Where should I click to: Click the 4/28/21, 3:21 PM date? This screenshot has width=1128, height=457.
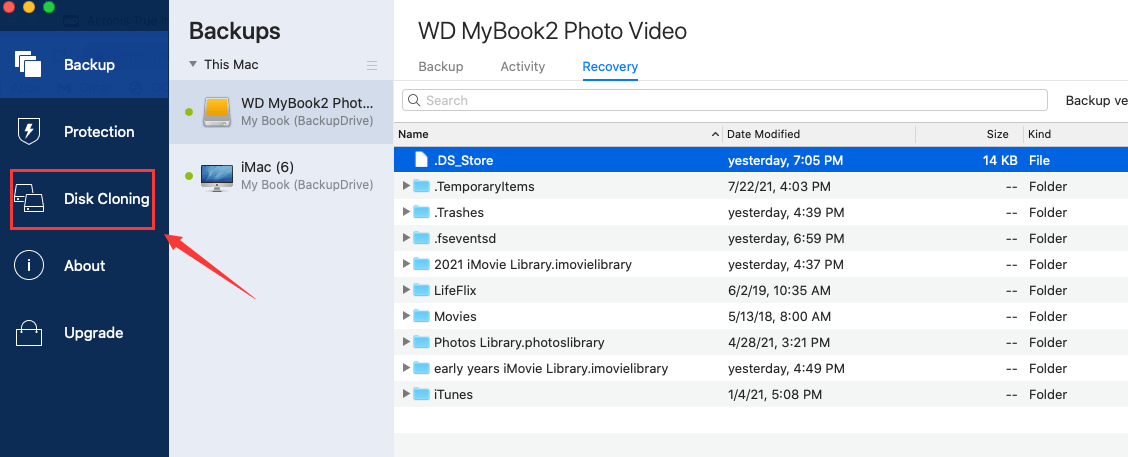click(779, 343)
